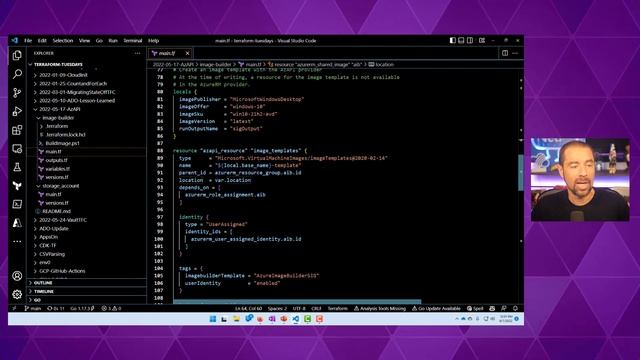Open the Terraform view in the activity bar
The width and height of the screenshot is (640, 360).
(x=17, y=186)
